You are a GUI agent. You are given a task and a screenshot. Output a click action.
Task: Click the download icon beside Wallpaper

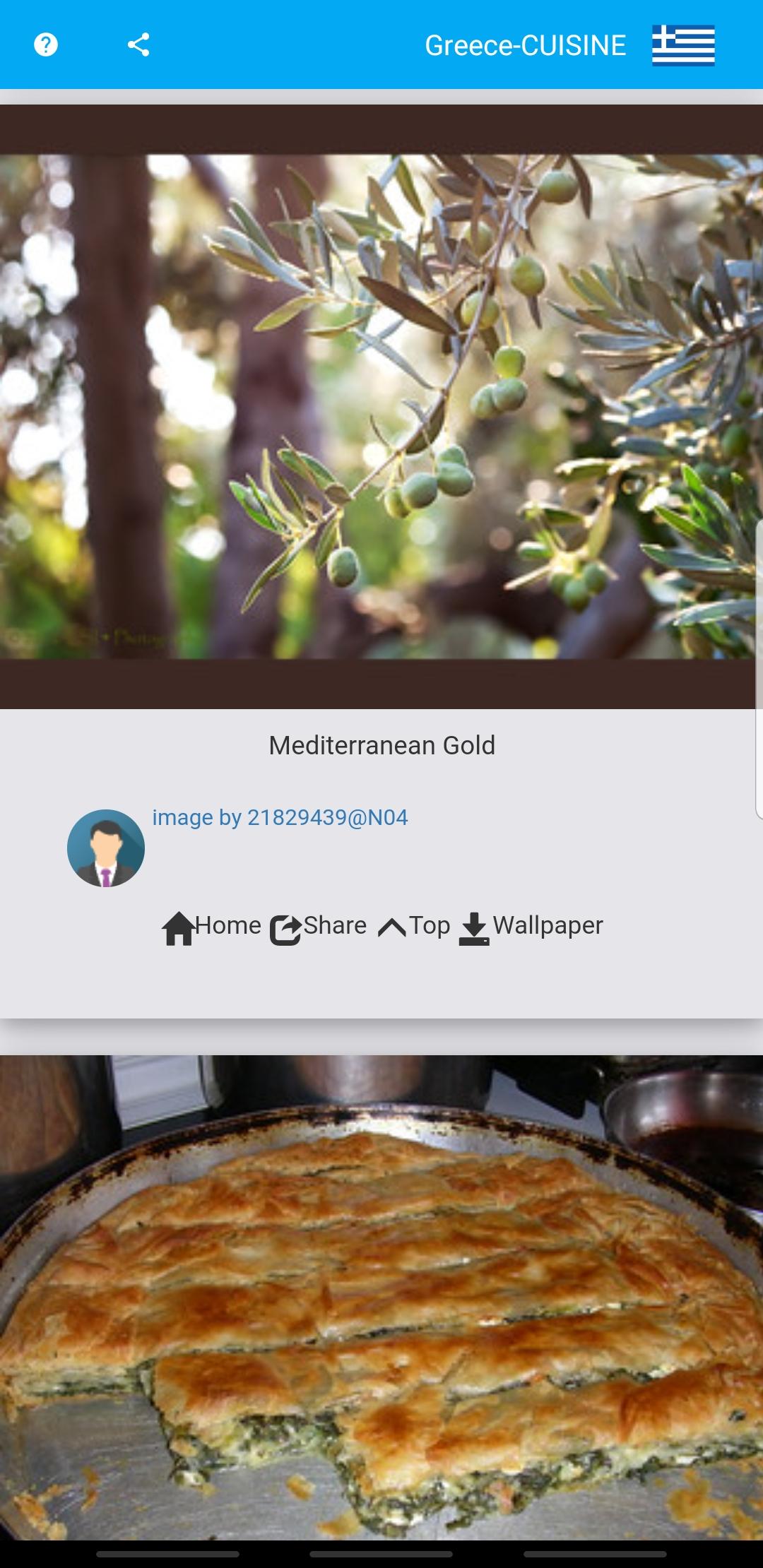(x=474, y=929)
